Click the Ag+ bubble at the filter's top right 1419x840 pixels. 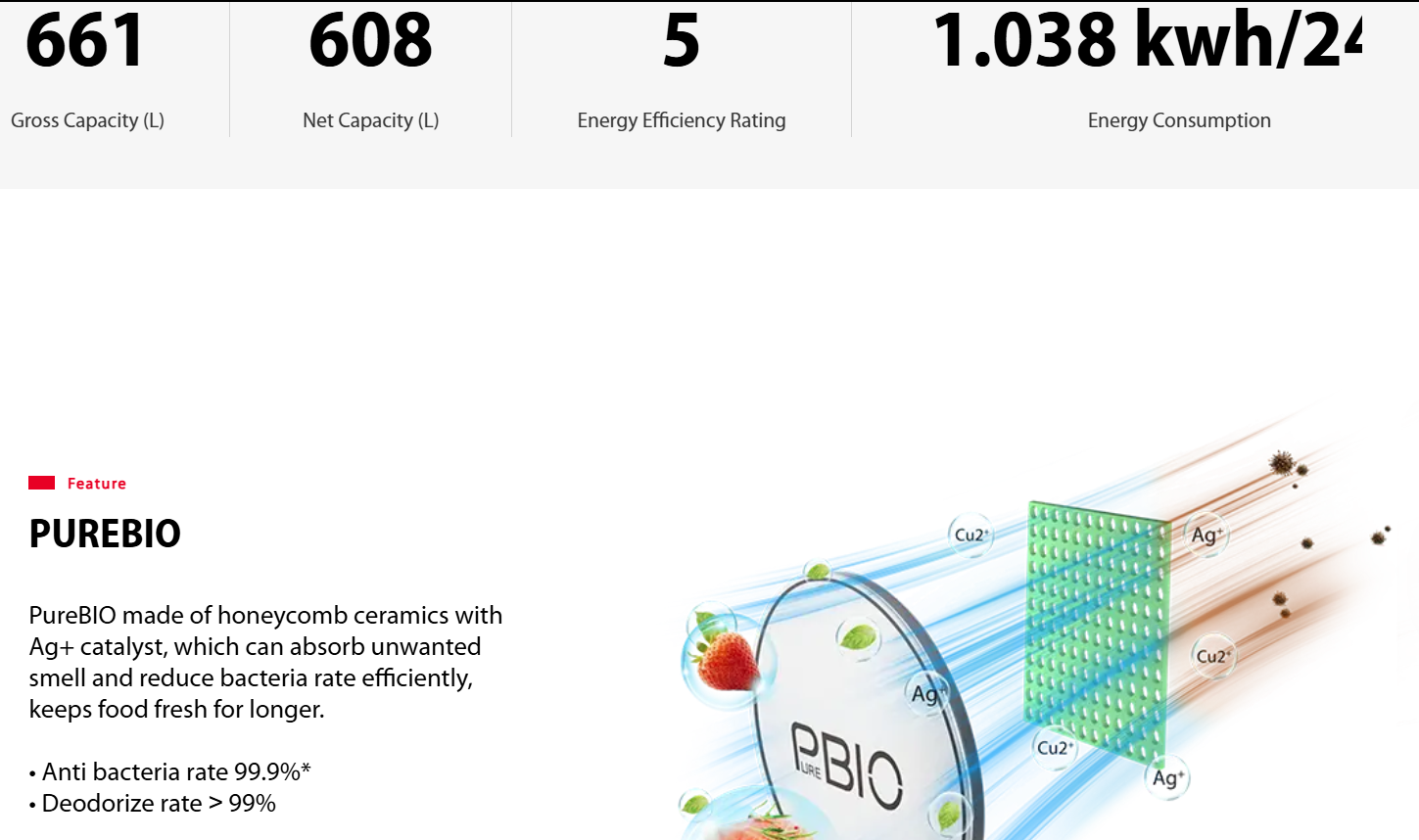coord(1206,535)
